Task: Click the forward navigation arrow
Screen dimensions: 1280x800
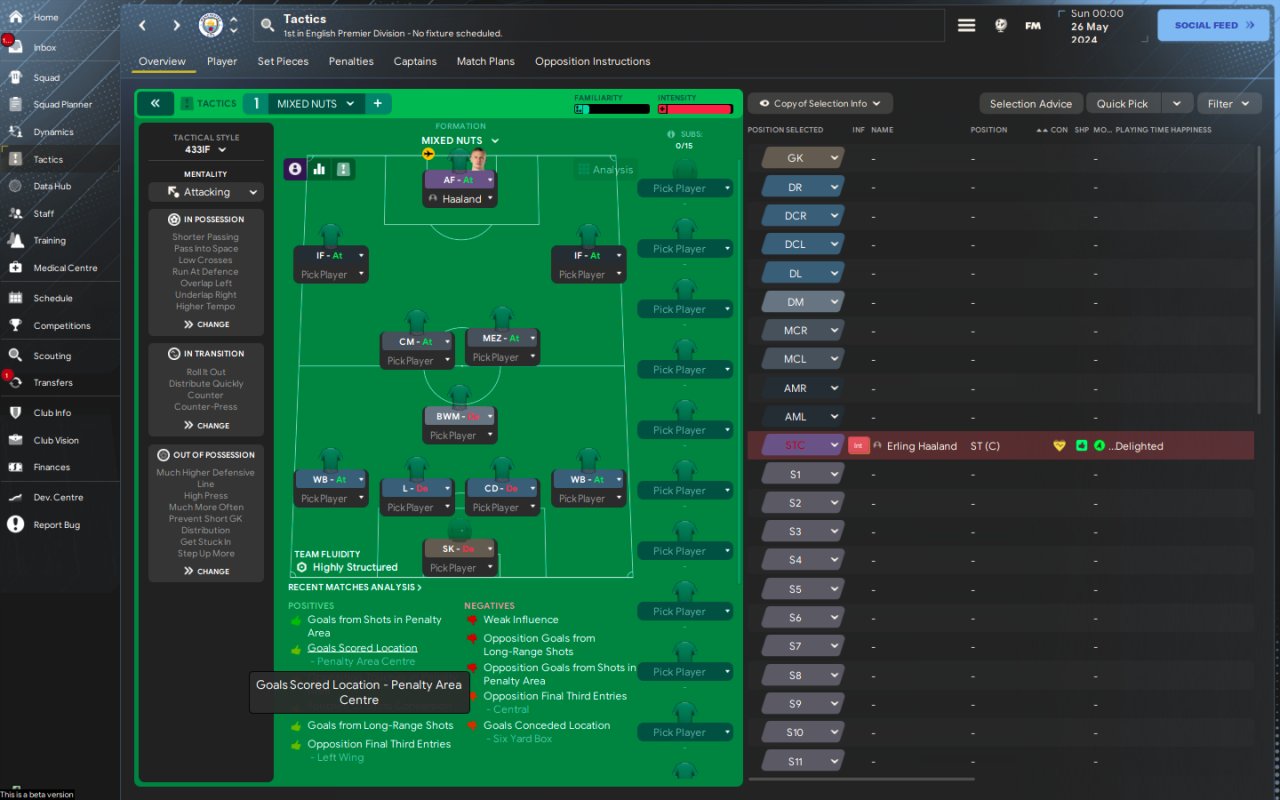Action: pyautogui.click(x=176, y=25)
